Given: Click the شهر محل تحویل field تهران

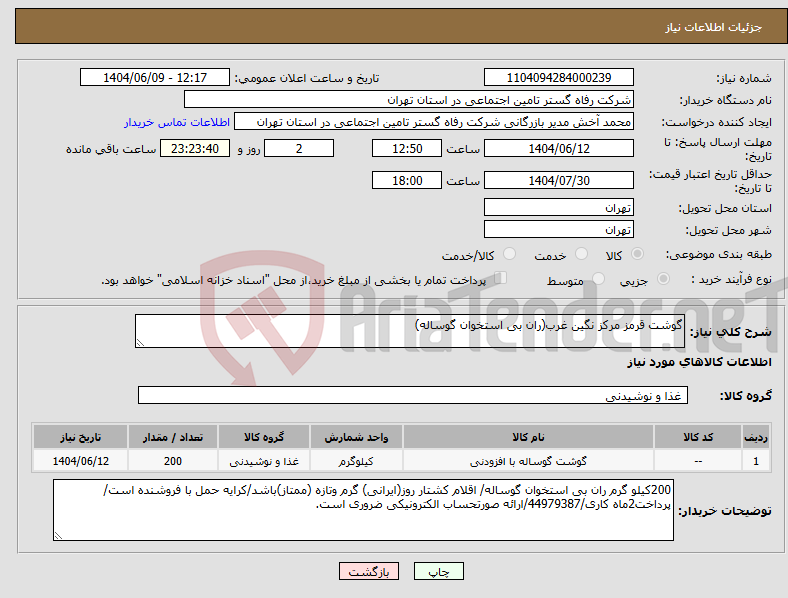Looking at the screenshot, I should point(558,230).
